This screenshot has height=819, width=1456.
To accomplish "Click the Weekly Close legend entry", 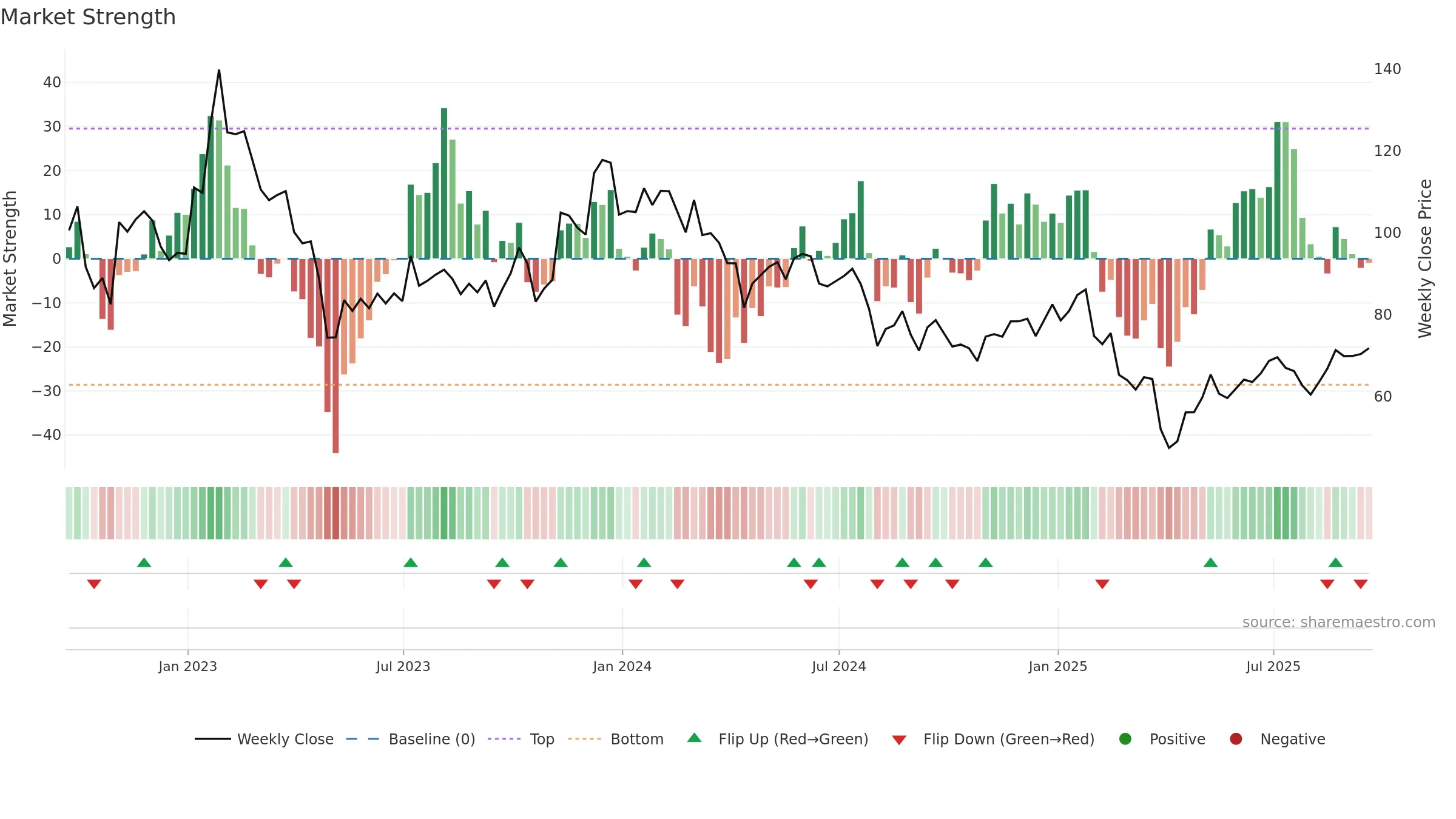I will point(264,739).
